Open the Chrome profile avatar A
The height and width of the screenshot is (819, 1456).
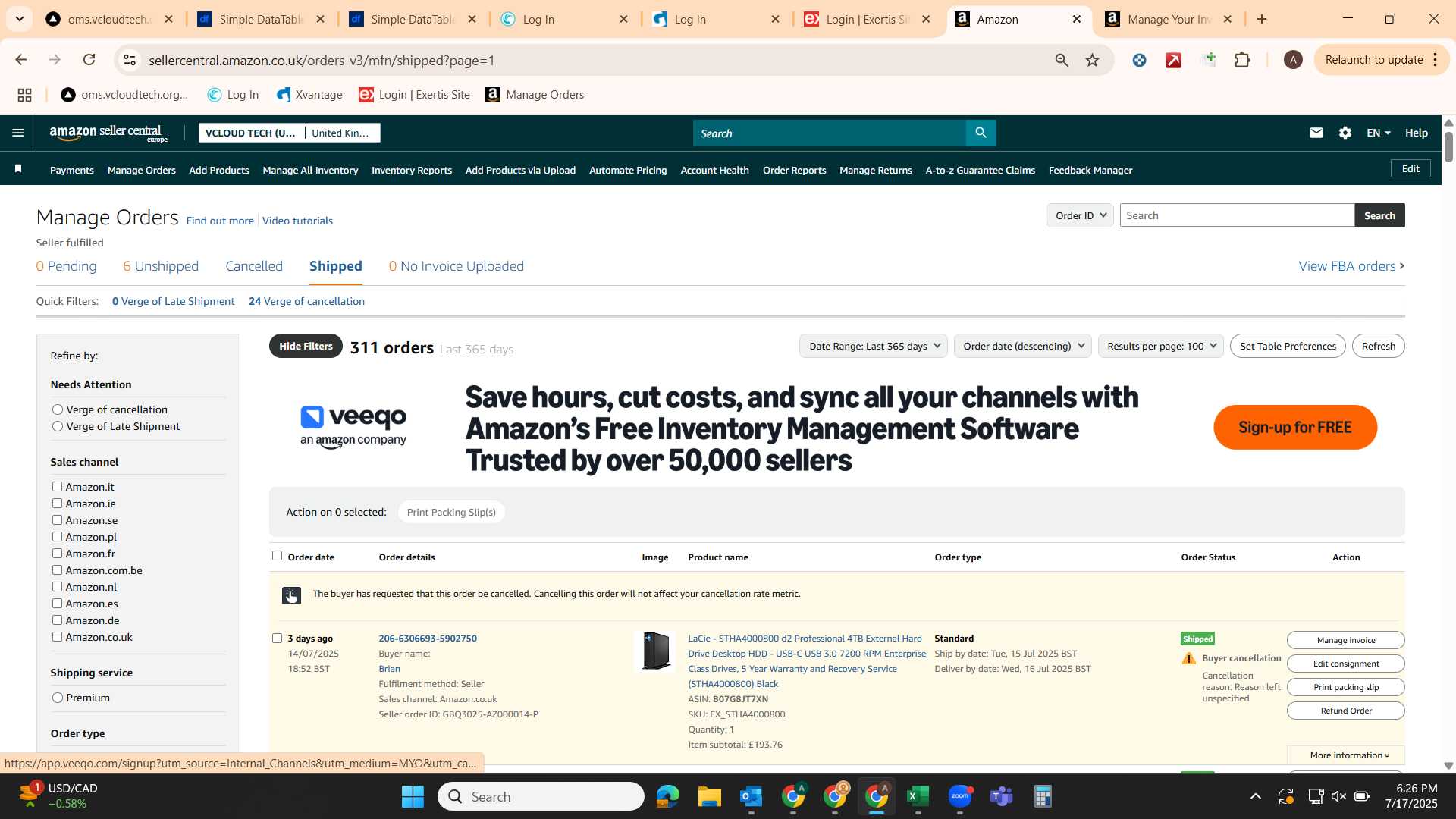coord(1293,60)
